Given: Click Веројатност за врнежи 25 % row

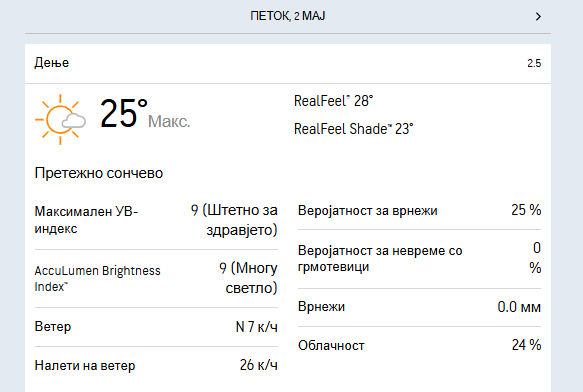Looking at the screenshot, I should 419,211.
